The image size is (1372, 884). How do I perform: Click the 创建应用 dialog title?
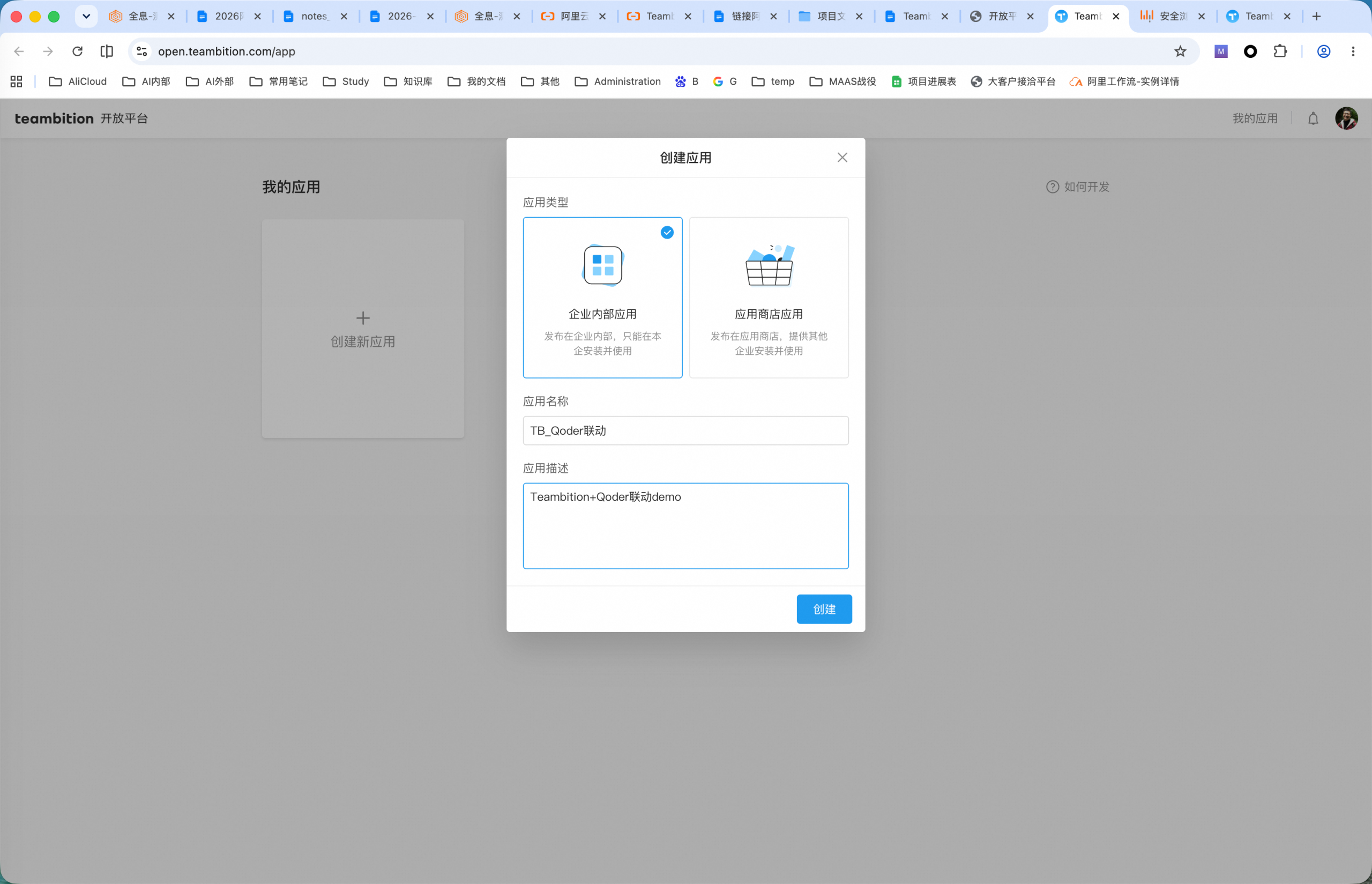coord(685,158)
